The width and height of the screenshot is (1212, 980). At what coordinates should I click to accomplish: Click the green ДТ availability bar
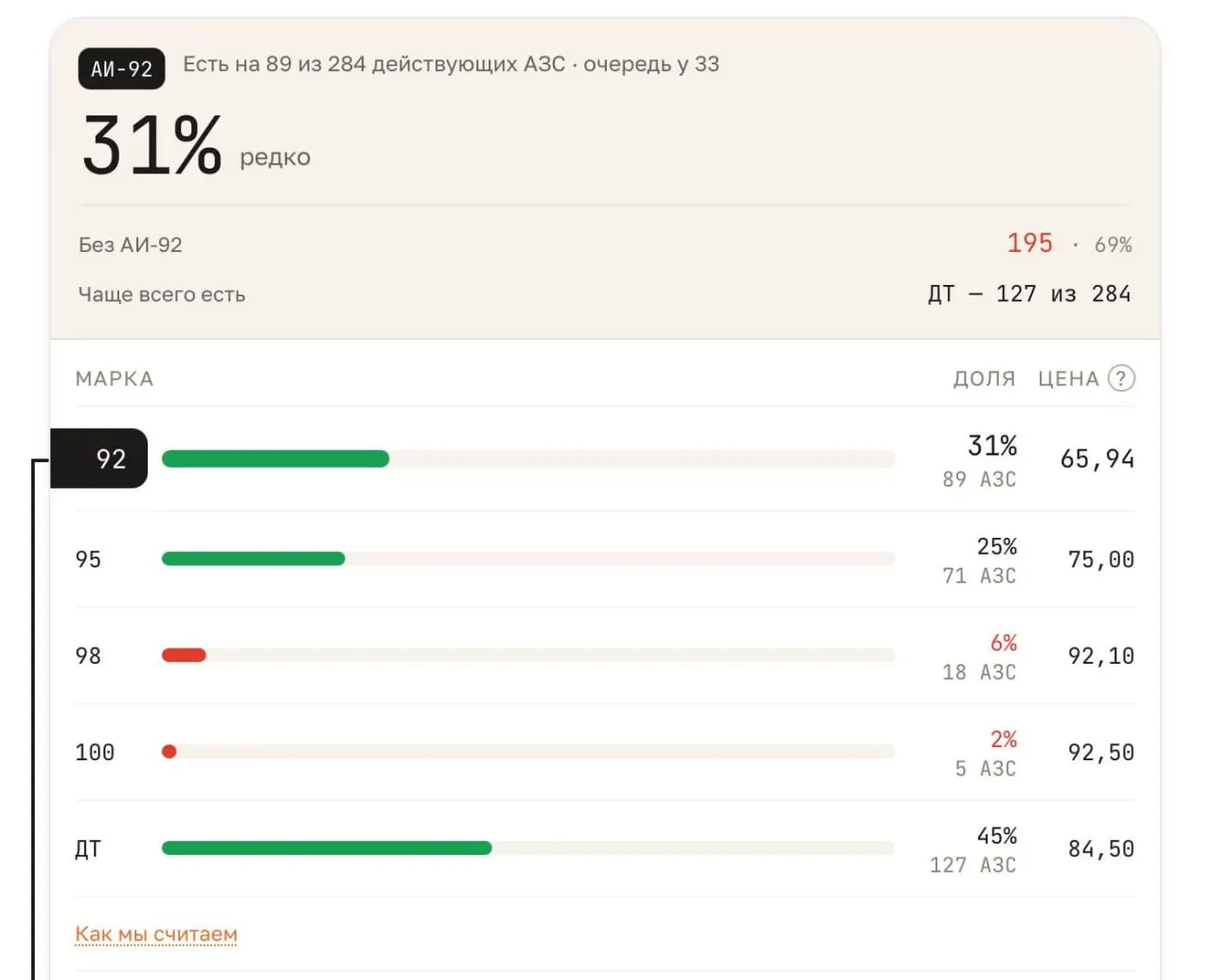click(x=327, y=848)
